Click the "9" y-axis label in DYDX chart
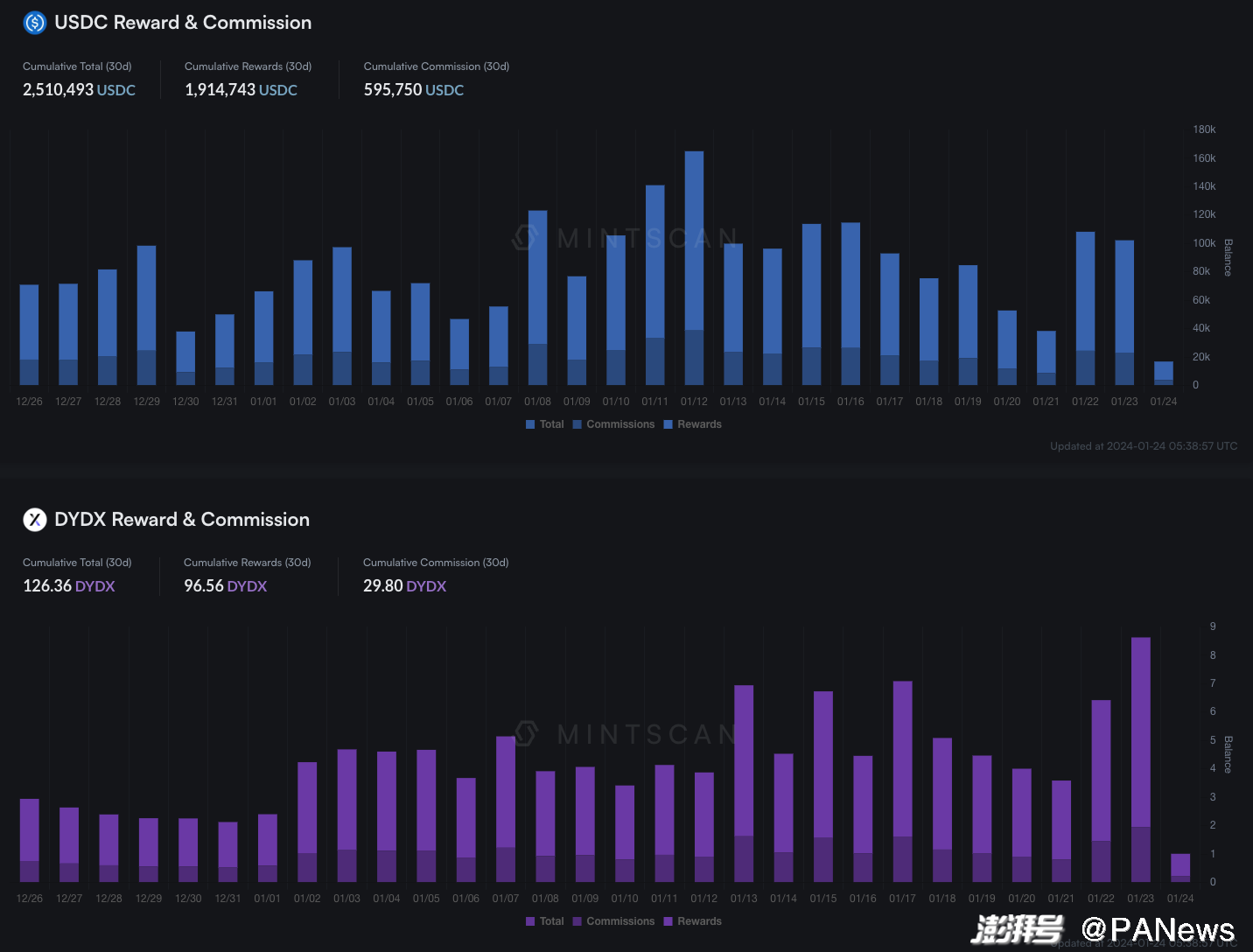The image size is (1253, 952). pos(1213,626)
